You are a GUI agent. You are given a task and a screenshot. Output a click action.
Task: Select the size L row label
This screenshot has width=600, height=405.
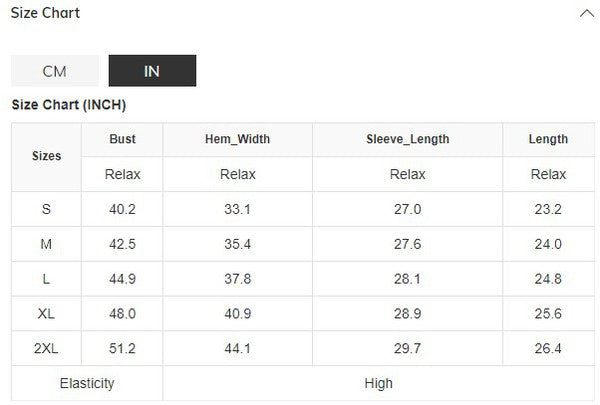coord(47,279)
